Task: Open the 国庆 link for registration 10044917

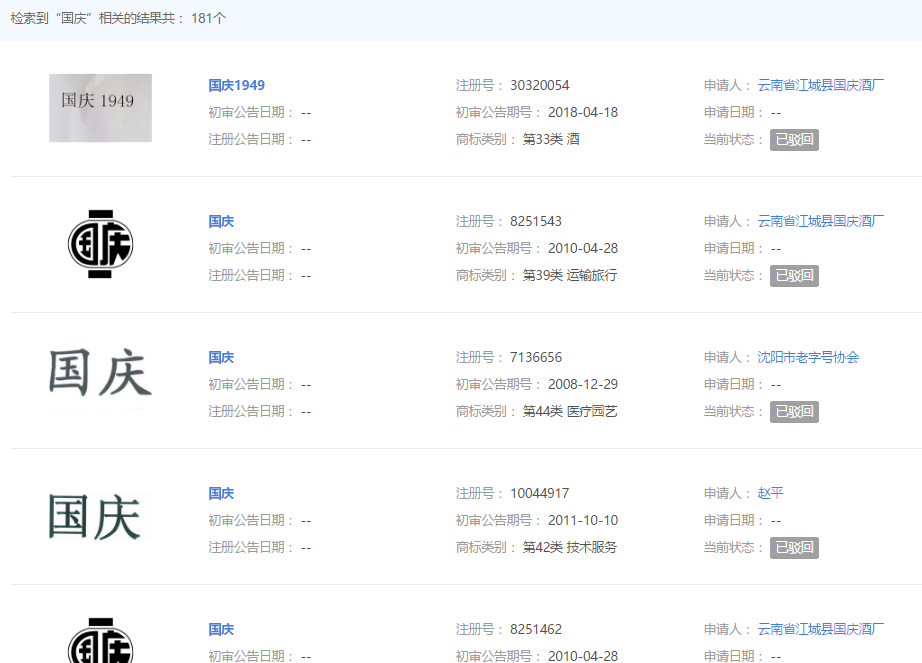Action: pyautogui.click(x=221, y=494)
